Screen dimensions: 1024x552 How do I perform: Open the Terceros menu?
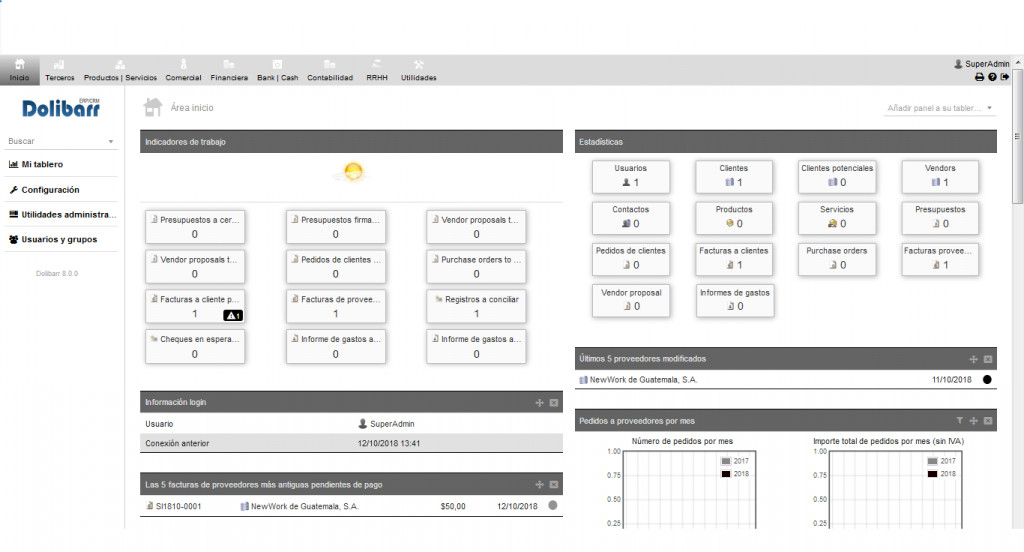[x=59, y=70]
